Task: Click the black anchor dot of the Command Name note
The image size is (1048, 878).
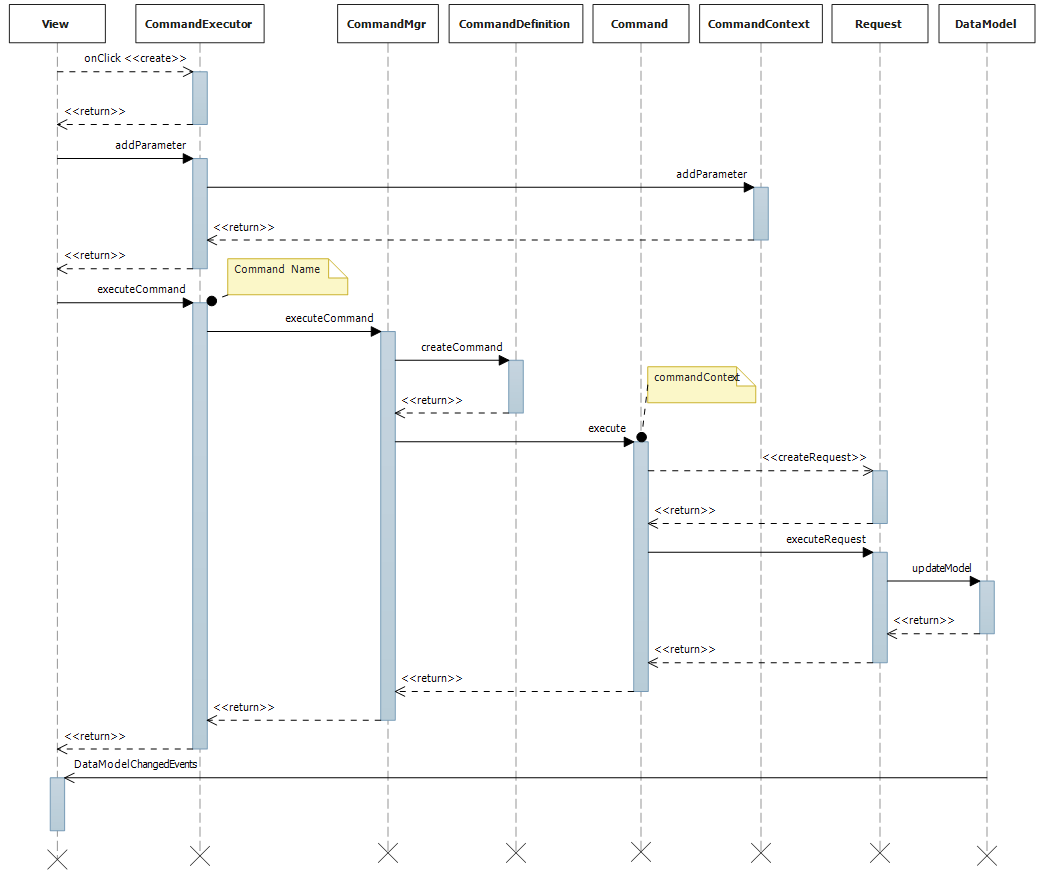Action: tap(212, 301)
